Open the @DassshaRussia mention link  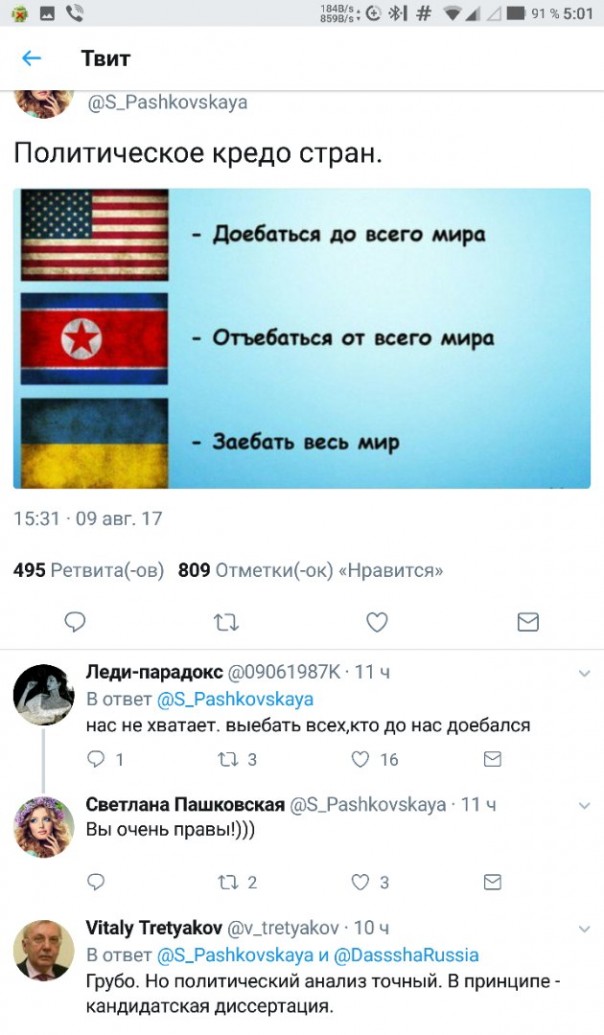coord(407,955)
